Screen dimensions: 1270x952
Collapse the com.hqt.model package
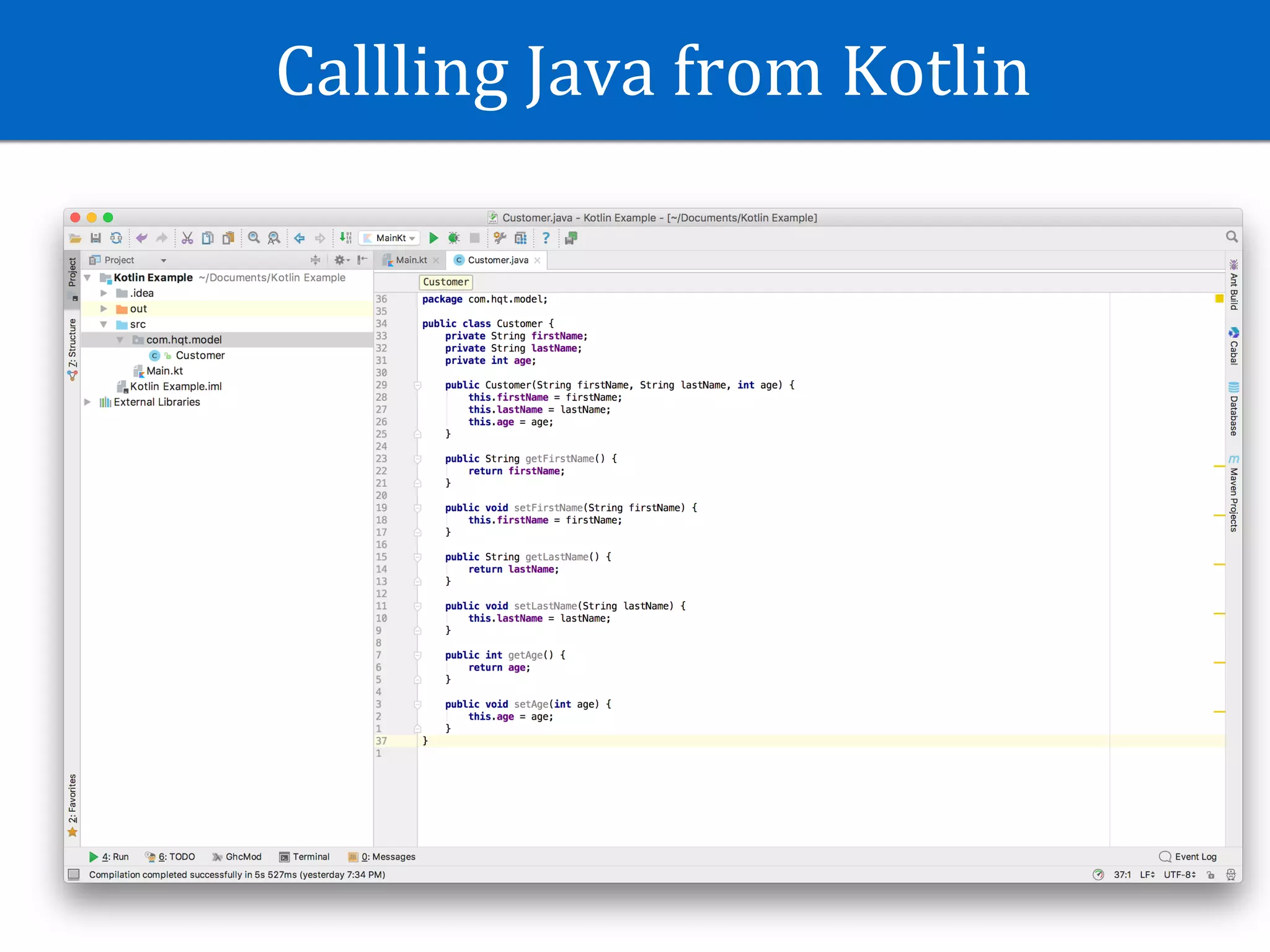120,340
